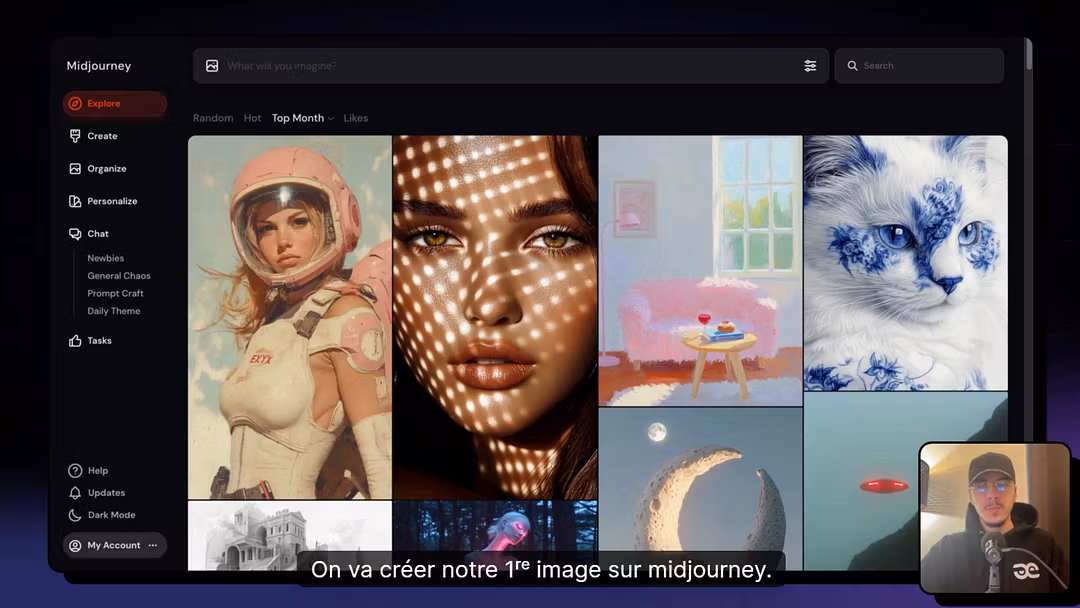
Task: Open the Daily Theme chat room
Action: point(113,311)
